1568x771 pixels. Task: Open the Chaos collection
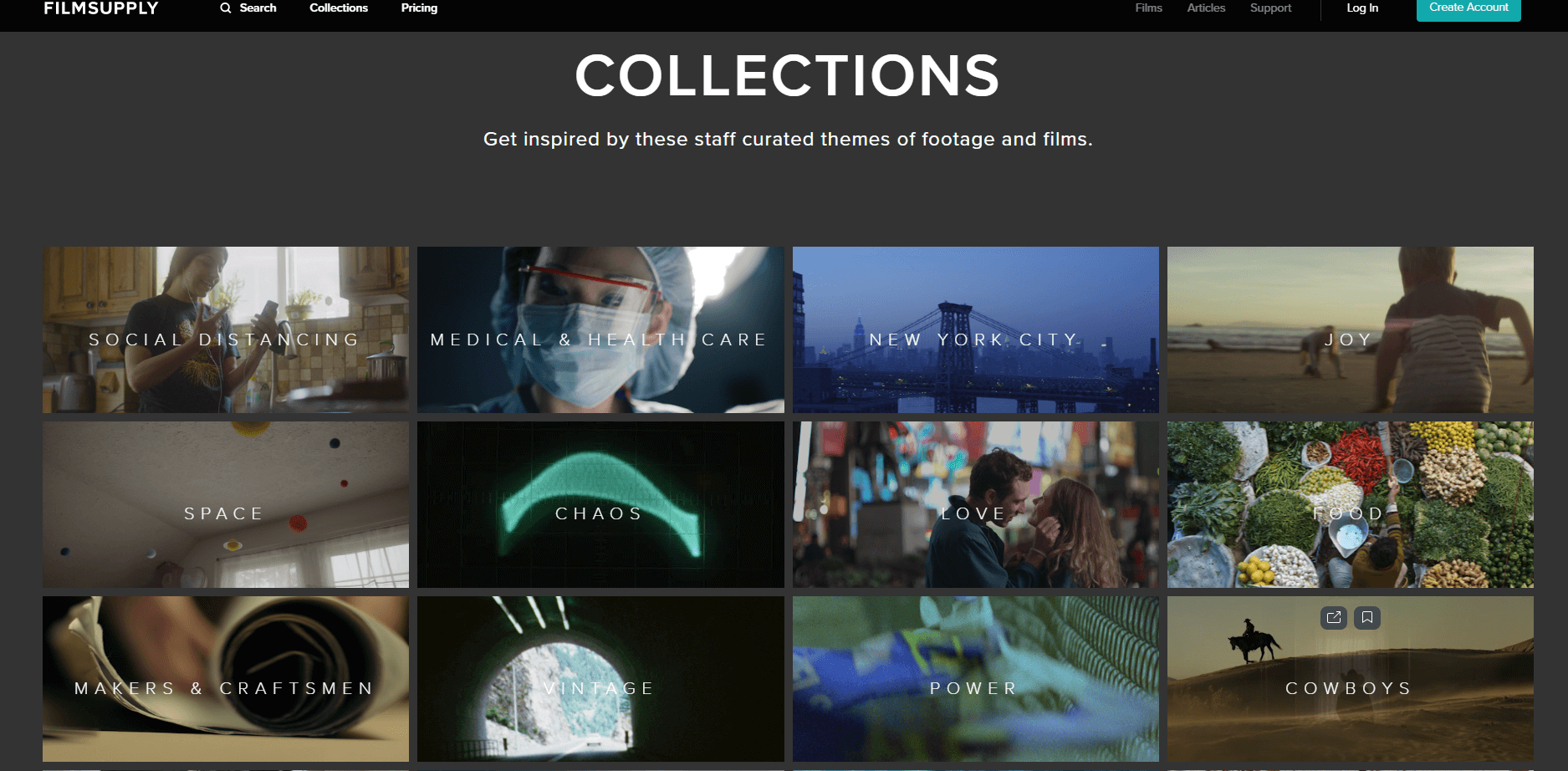pyautogui.click(x=599, y=505)
